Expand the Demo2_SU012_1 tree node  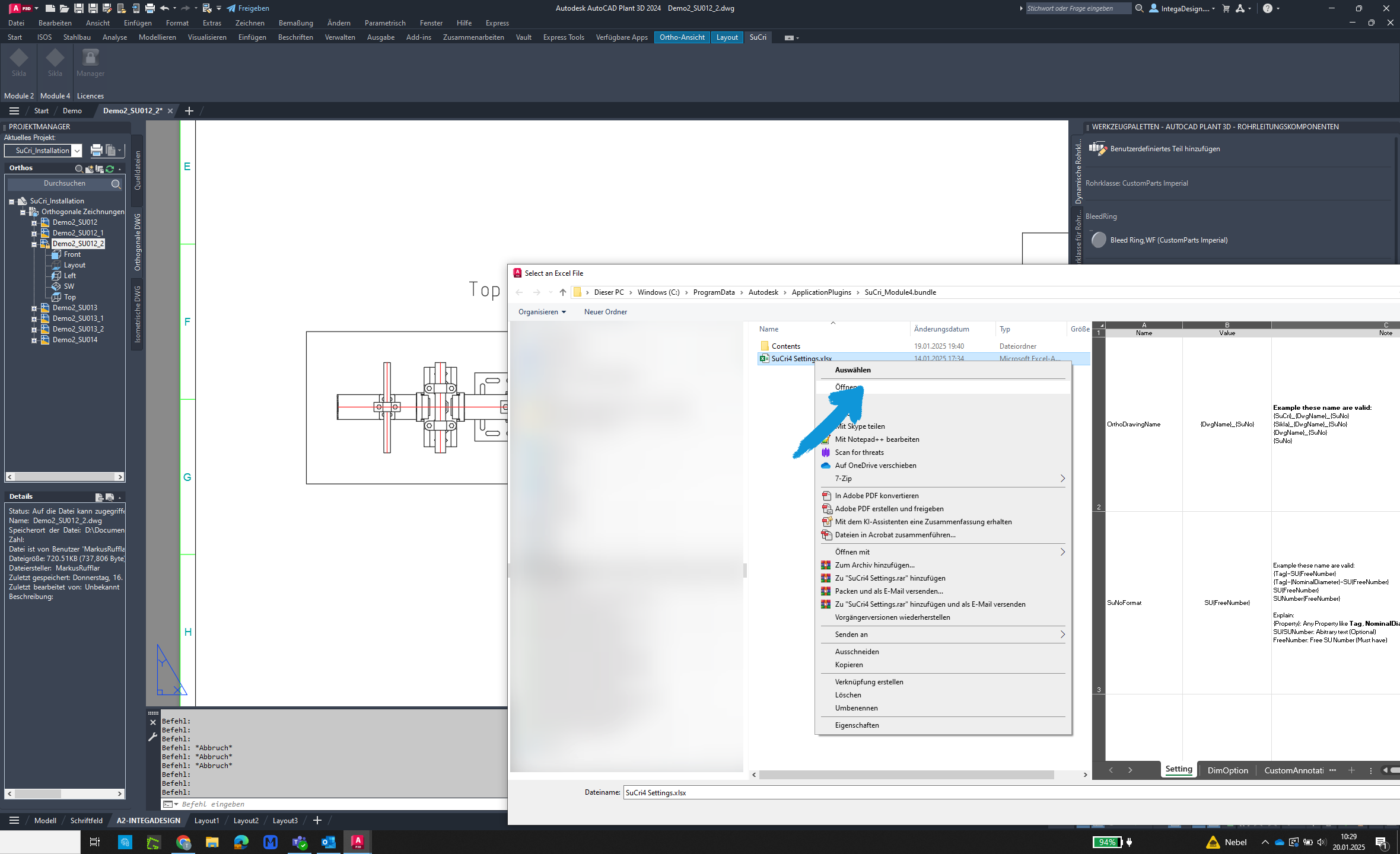(x=34, y=234)
